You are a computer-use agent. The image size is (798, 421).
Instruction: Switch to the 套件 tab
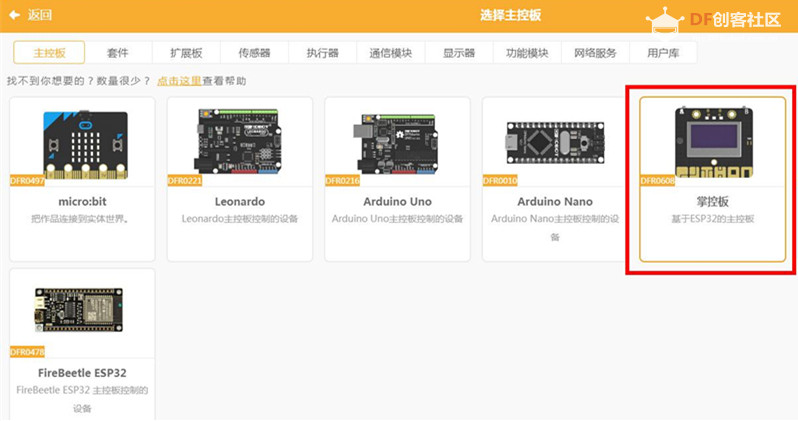(x=118, y=52)
